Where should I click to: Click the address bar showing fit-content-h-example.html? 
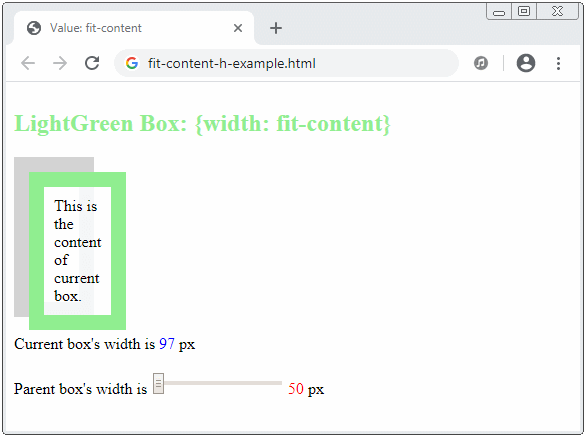[286, 63]
